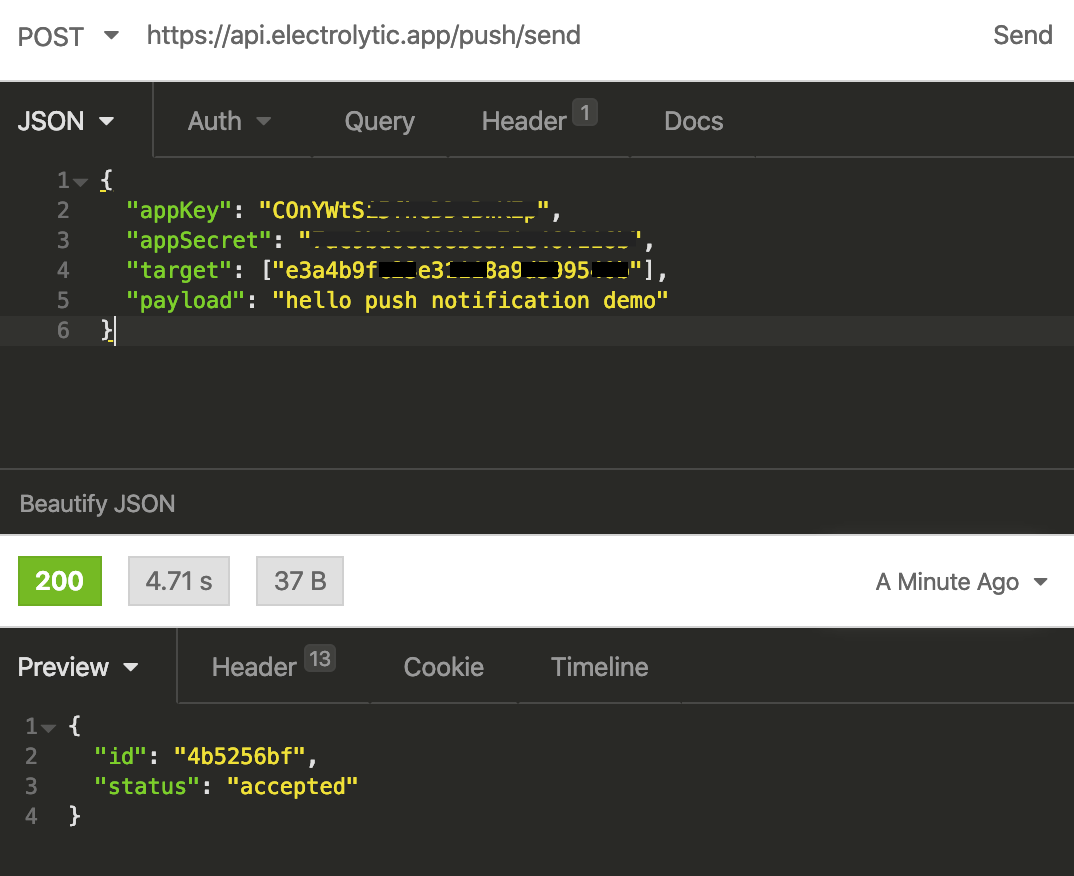Click the payload value "hello push notification demo"
Image resolution: width=1074 pixels, height=876 pixels.
[x=470, y=301]
